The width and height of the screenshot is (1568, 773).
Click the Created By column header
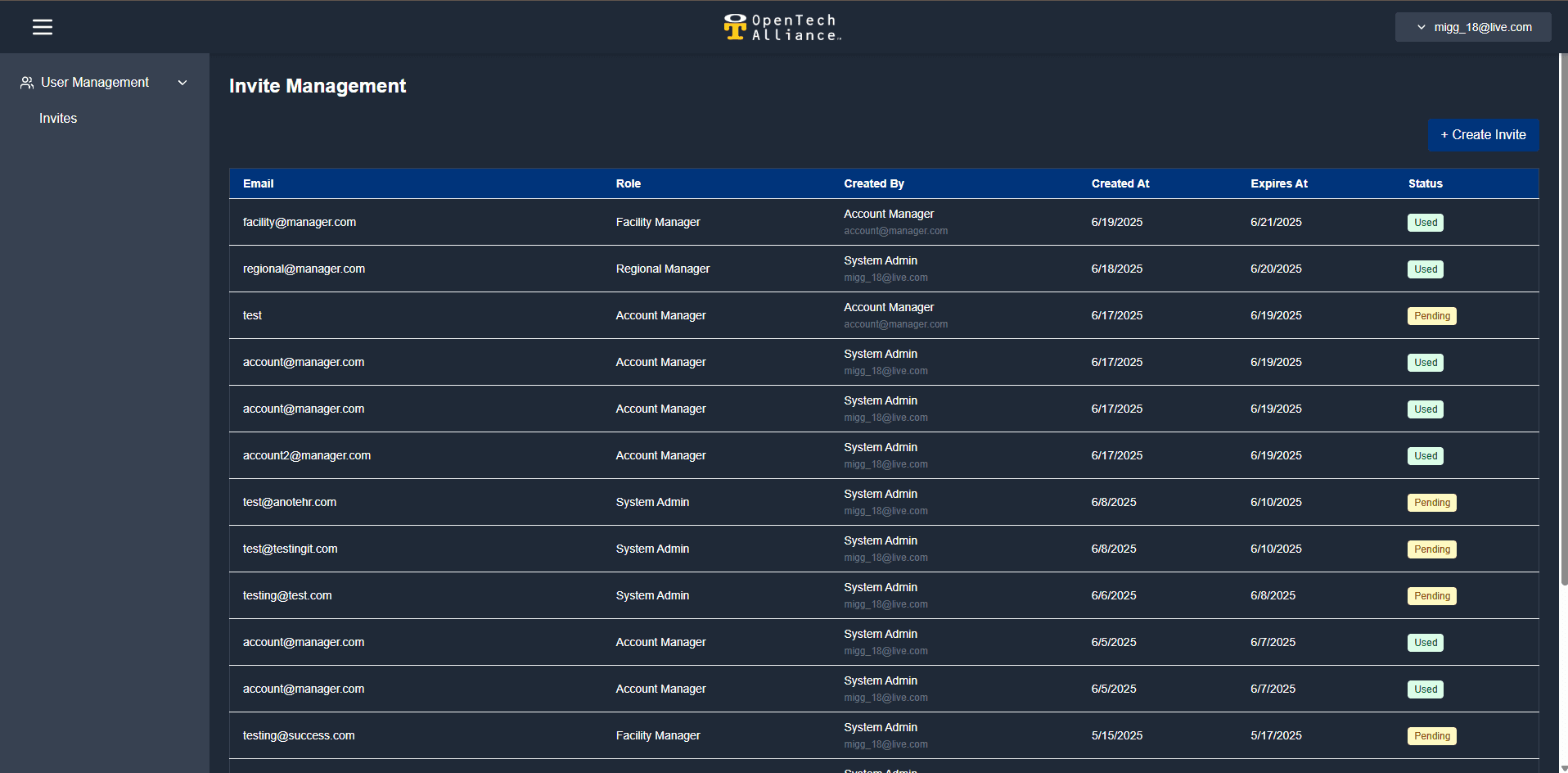coord(874,183)
